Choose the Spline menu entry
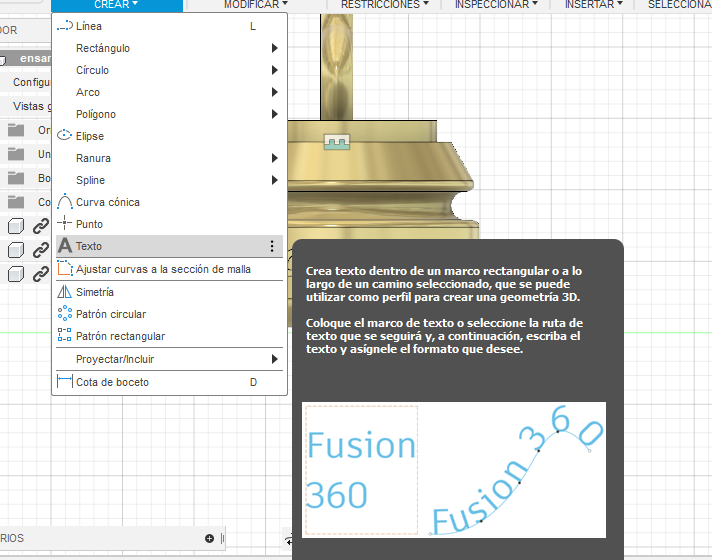 pyautogui.click(x=169, y=180)
